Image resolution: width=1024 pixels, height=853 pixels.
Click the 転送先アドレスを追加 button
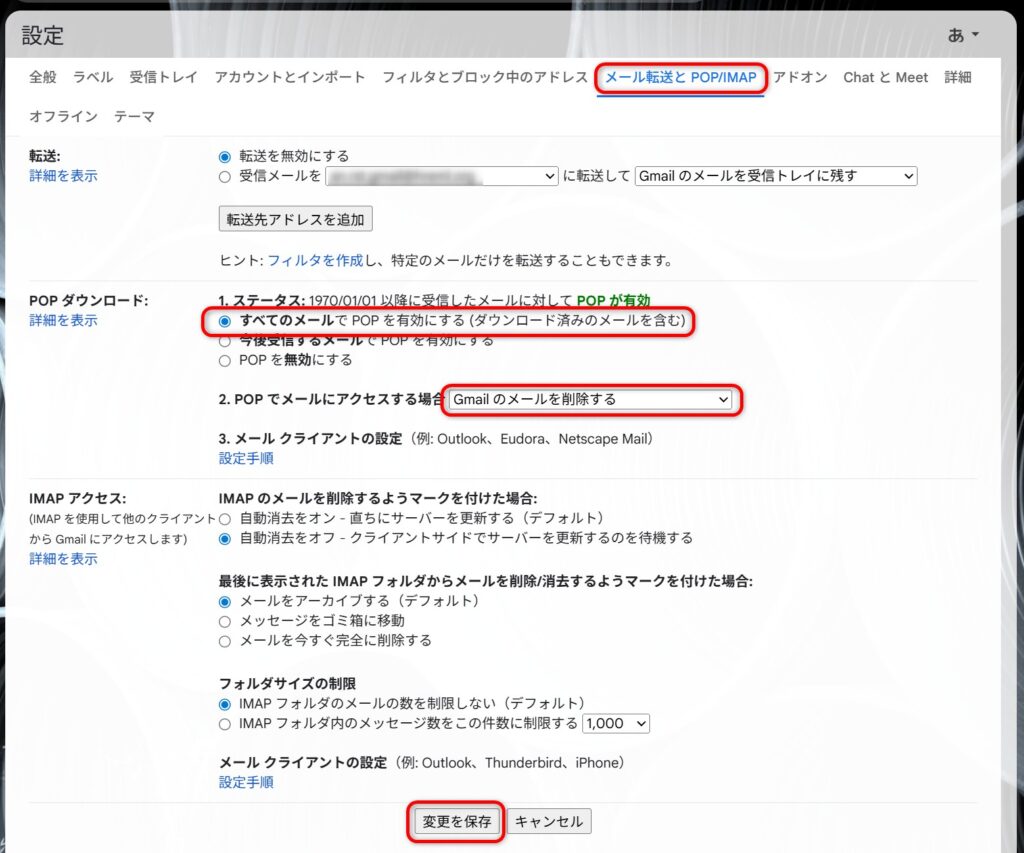tap(295, 218)
